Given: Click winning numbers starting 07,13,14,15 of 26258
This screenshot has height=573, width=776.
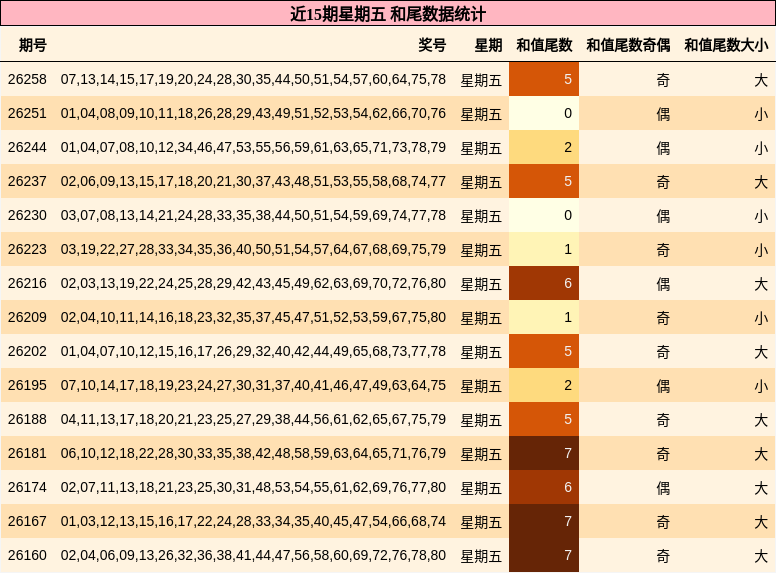Looking at the screenshot, I should 253,79.
